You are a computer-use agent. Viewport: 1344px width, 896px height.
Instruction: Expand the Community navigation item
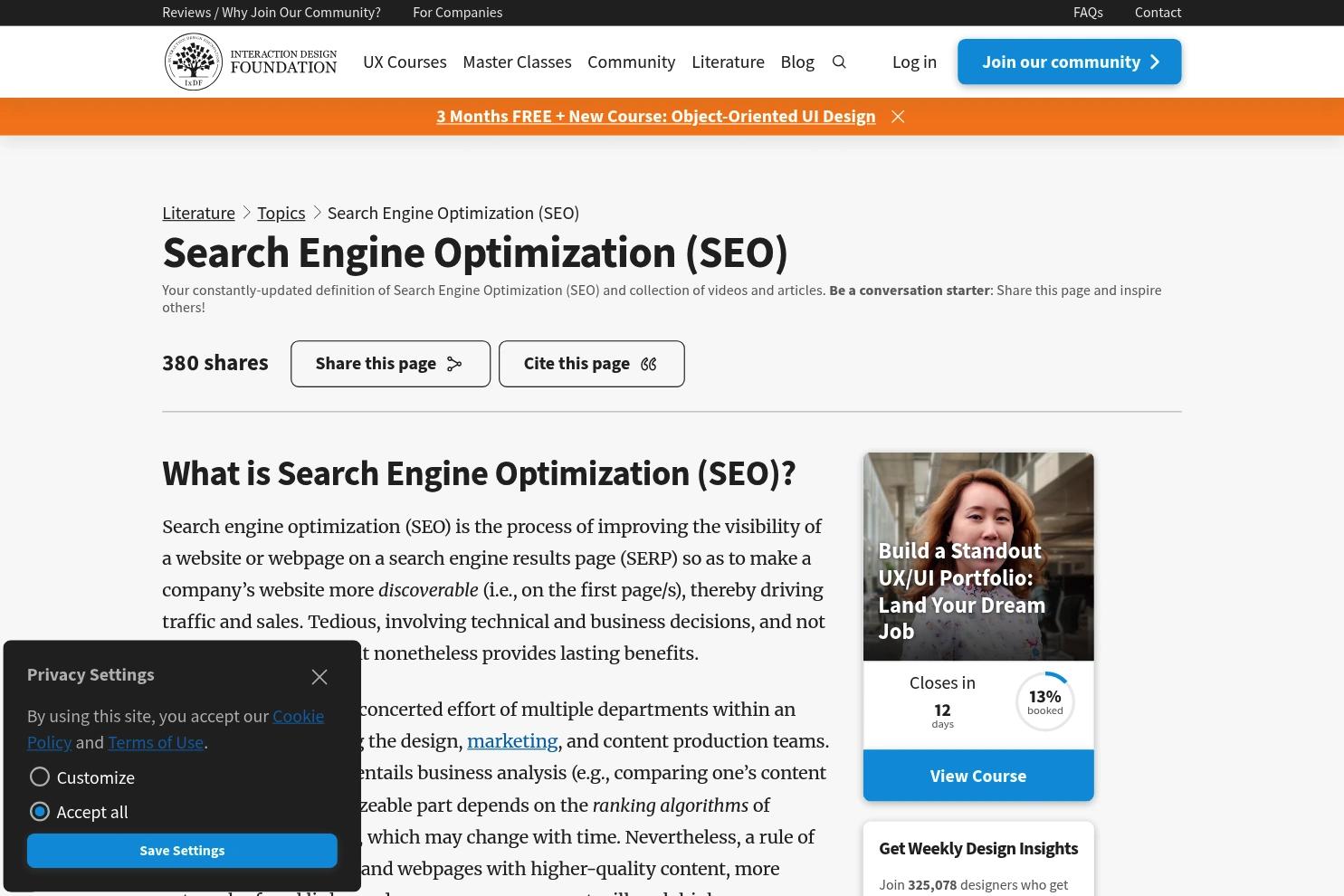631,62
